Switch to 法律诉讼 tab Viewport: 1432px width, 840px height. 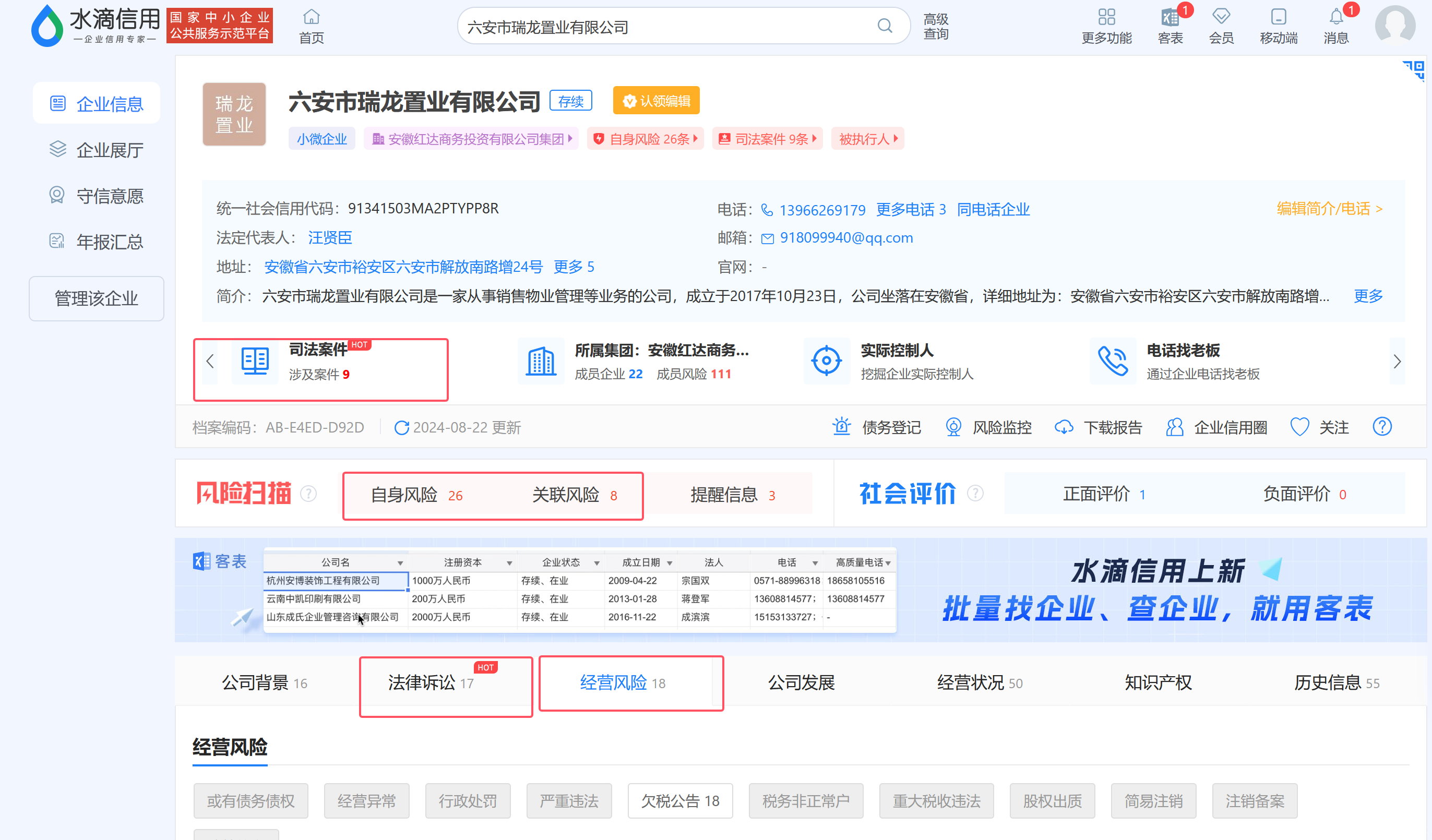pos(431,682)
